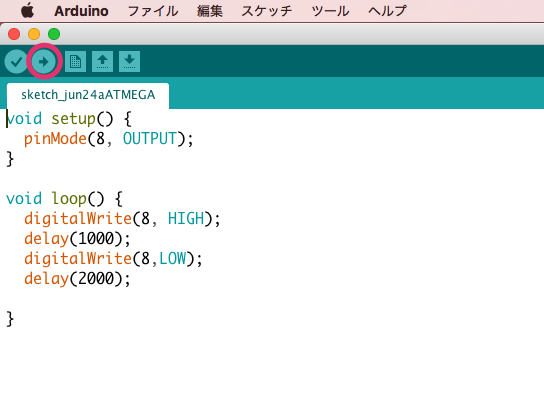This screenshot has height=417, width=544.
Task: Open the ファイル menu
Action: 153,11
